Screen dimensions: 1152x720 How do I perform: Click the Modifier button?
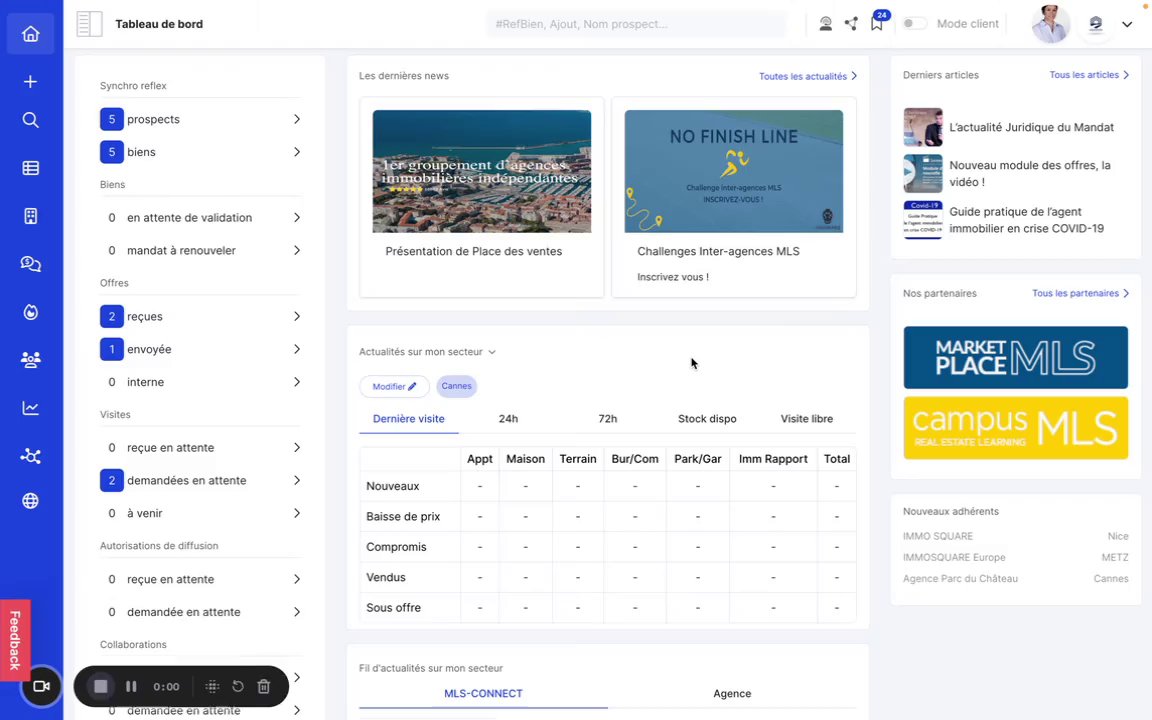click(394, 386)
